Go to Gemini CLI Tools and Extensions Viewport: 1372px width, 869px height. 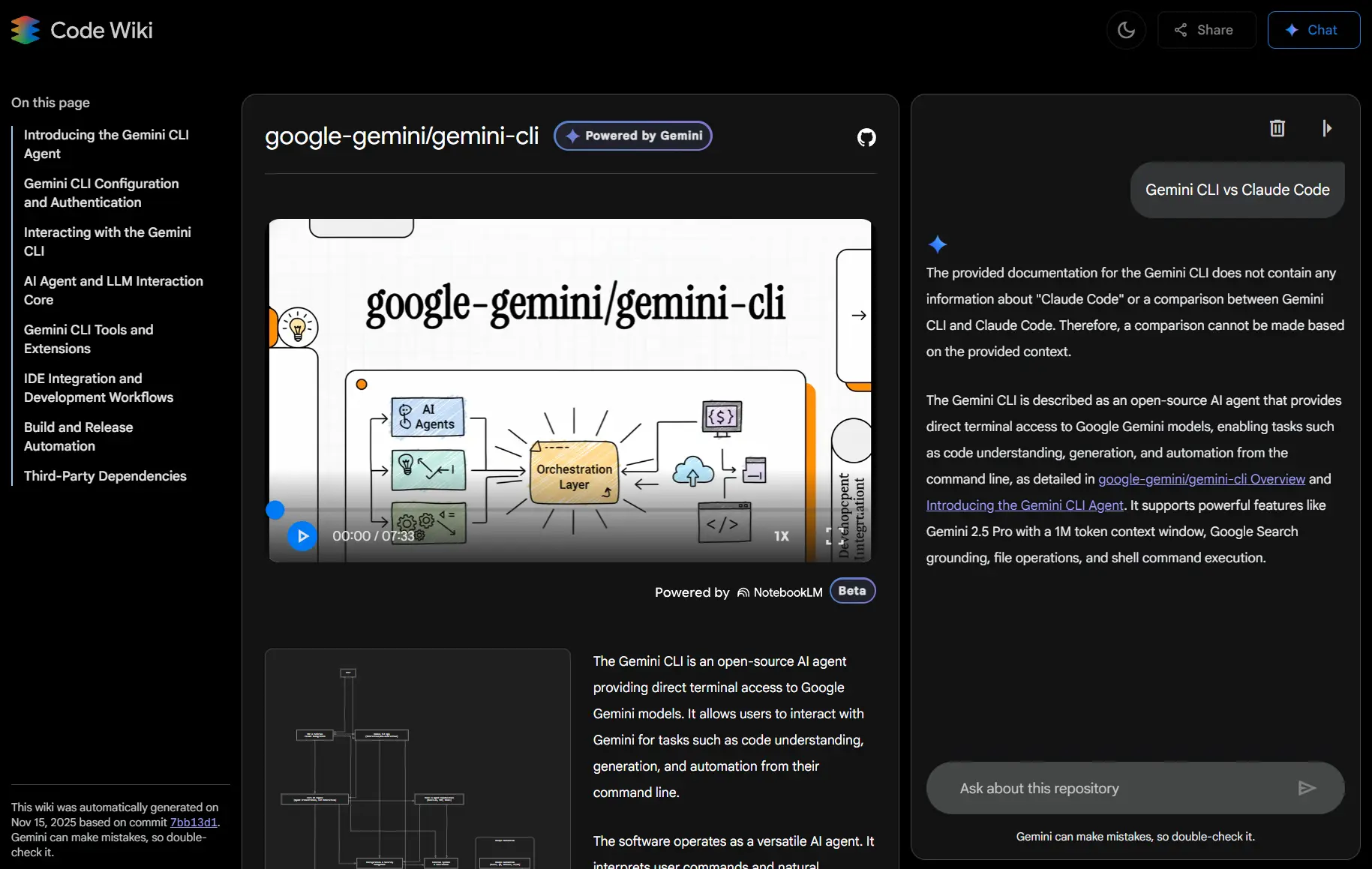[x=89, y=339]
